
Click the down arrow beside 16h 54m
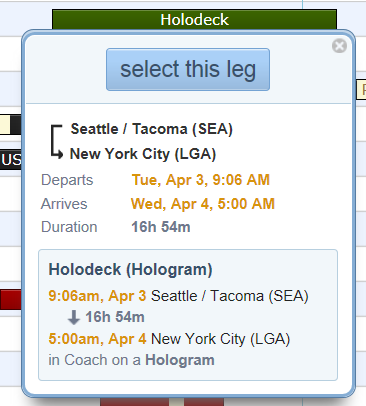tap(73, 317)
